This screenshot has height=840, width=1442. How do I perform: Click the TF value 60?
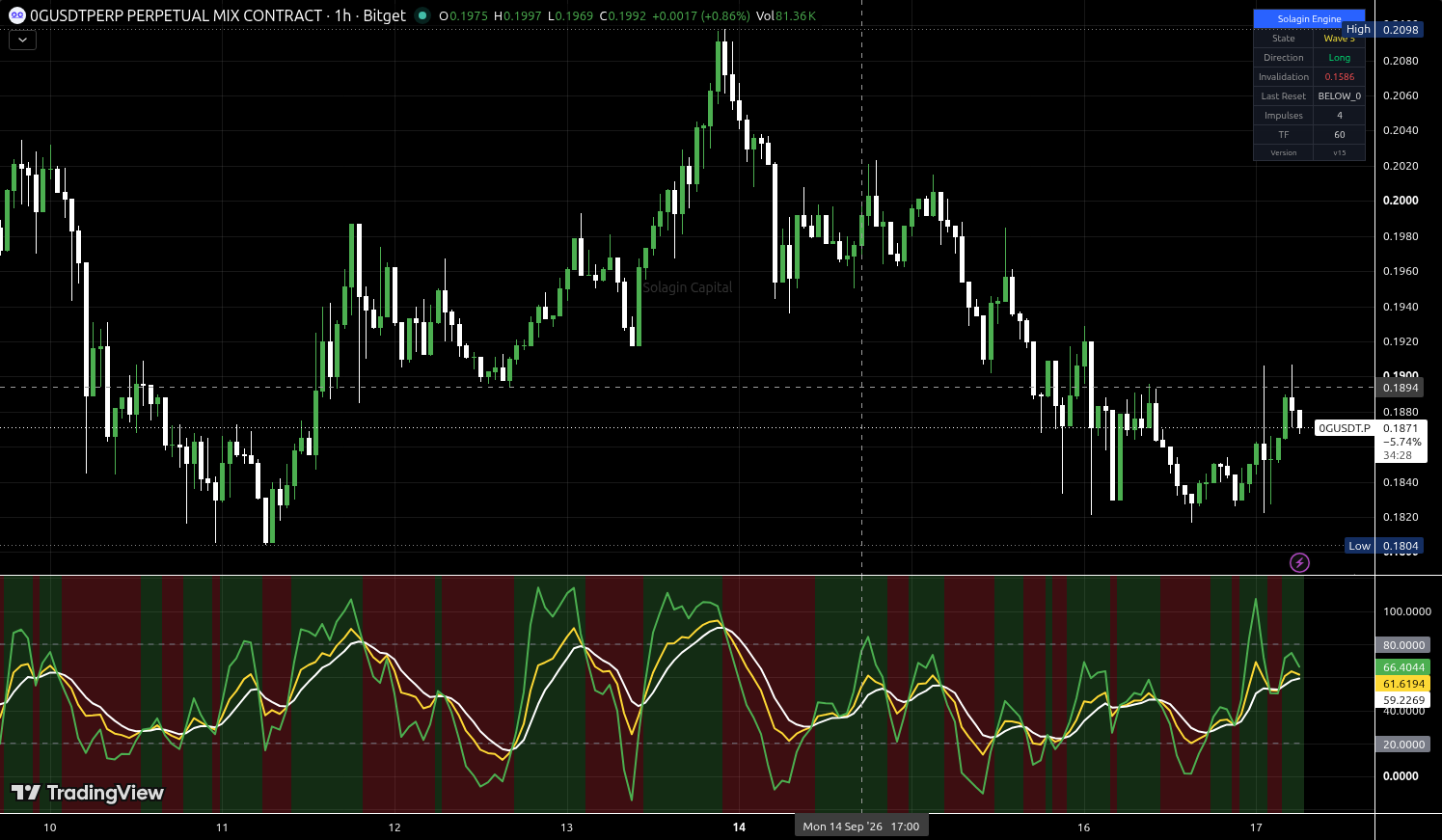[x=1339, y=135]
